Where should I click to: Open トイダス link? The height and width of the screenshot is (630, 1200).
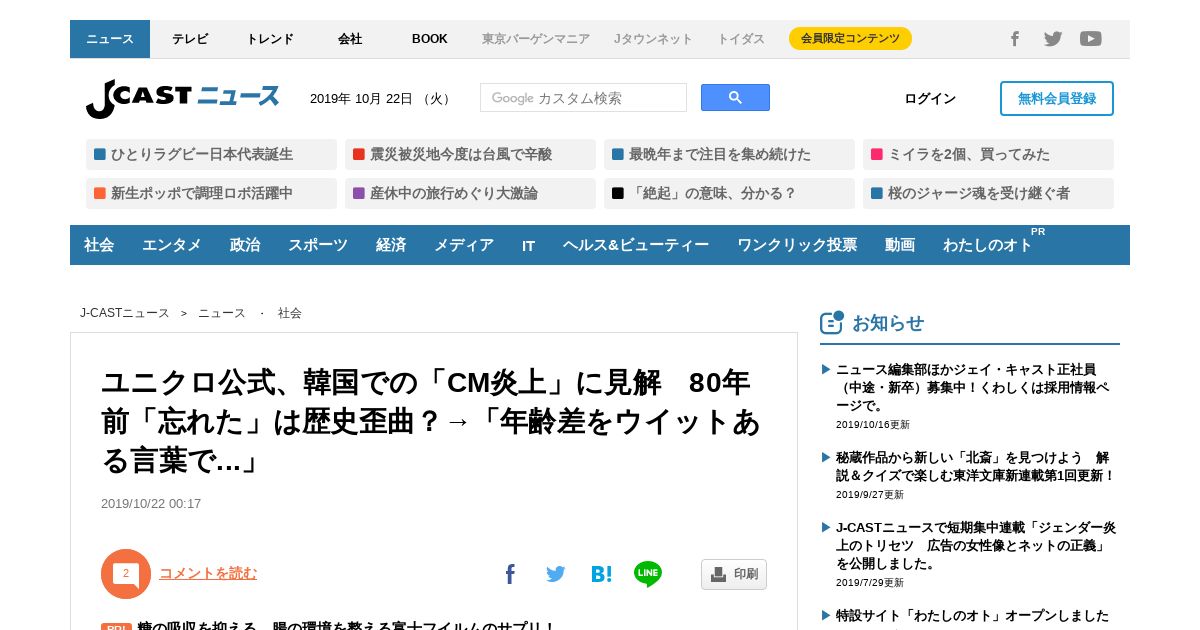pyautogui.click(x=741, y=39)
